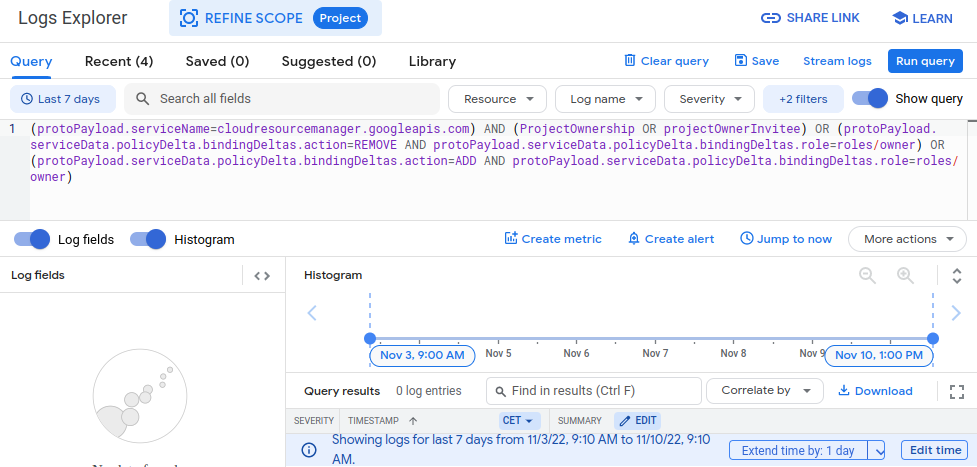Click the info icon in time banner
Screen dimensions: 977x467
[308, 450]
